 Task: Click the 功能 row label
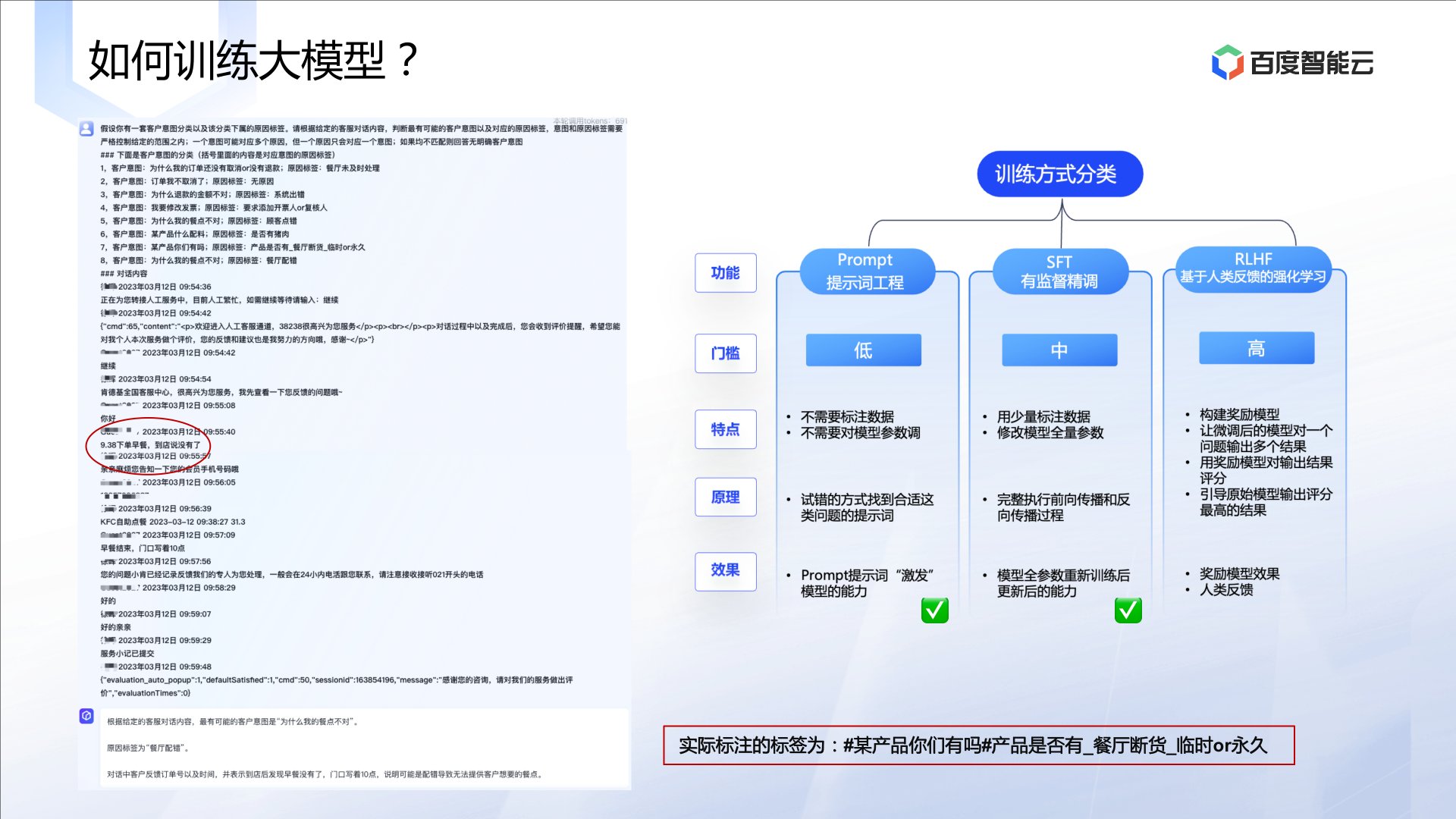[726, 272]
